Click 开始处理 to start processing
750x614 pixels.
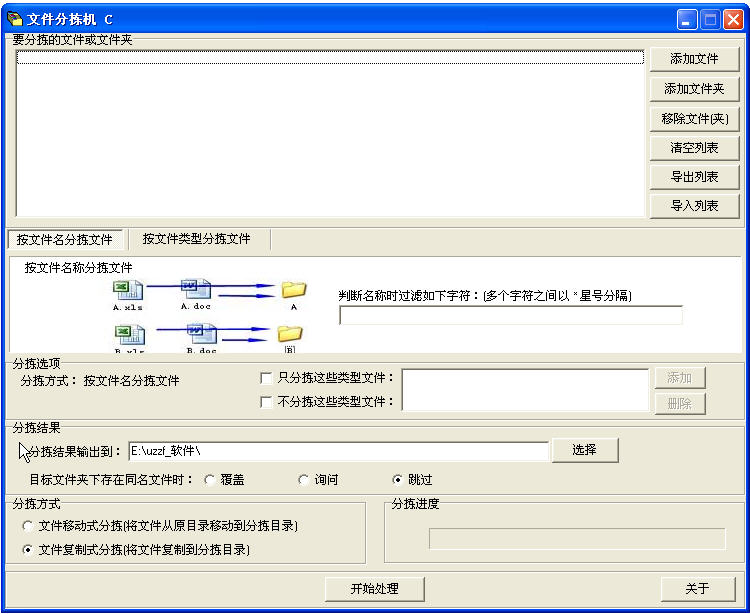coord(375,589)
